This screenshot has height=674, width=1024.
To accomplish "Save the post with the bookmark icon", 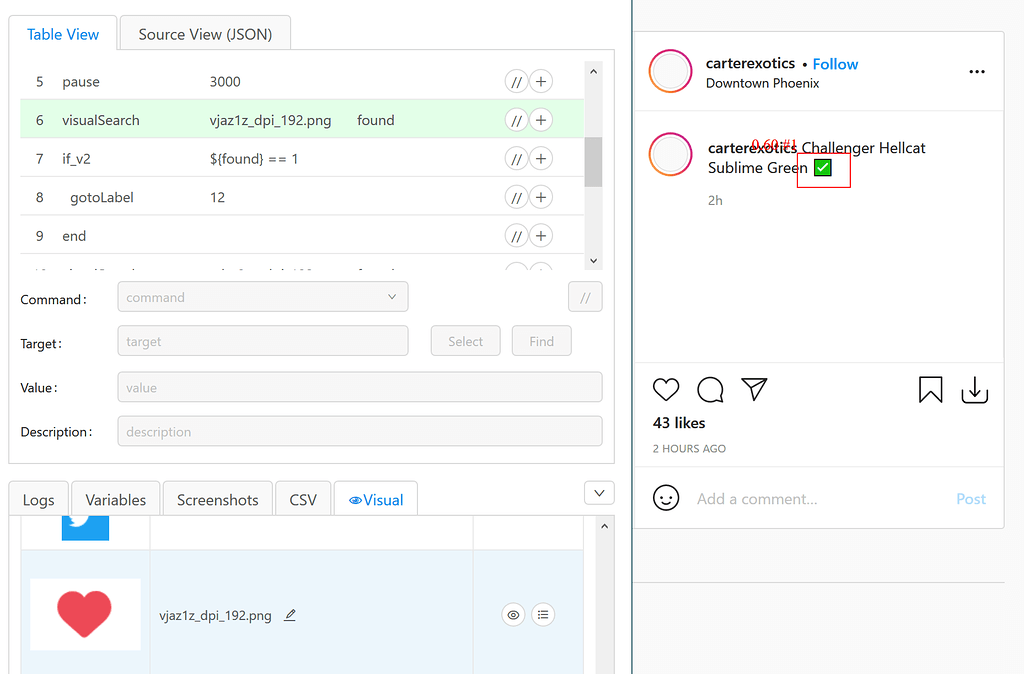I will [930, 390].
